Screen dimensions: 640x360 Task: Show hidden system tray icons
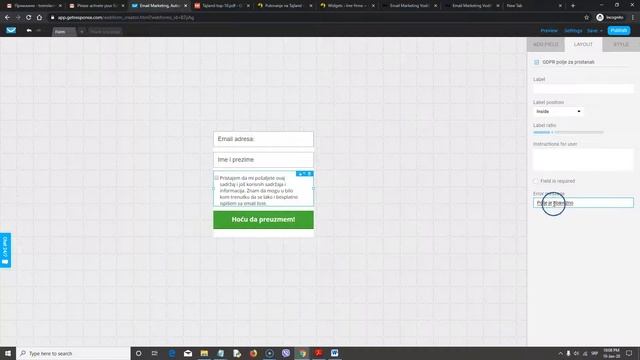[x=560, y=353]
